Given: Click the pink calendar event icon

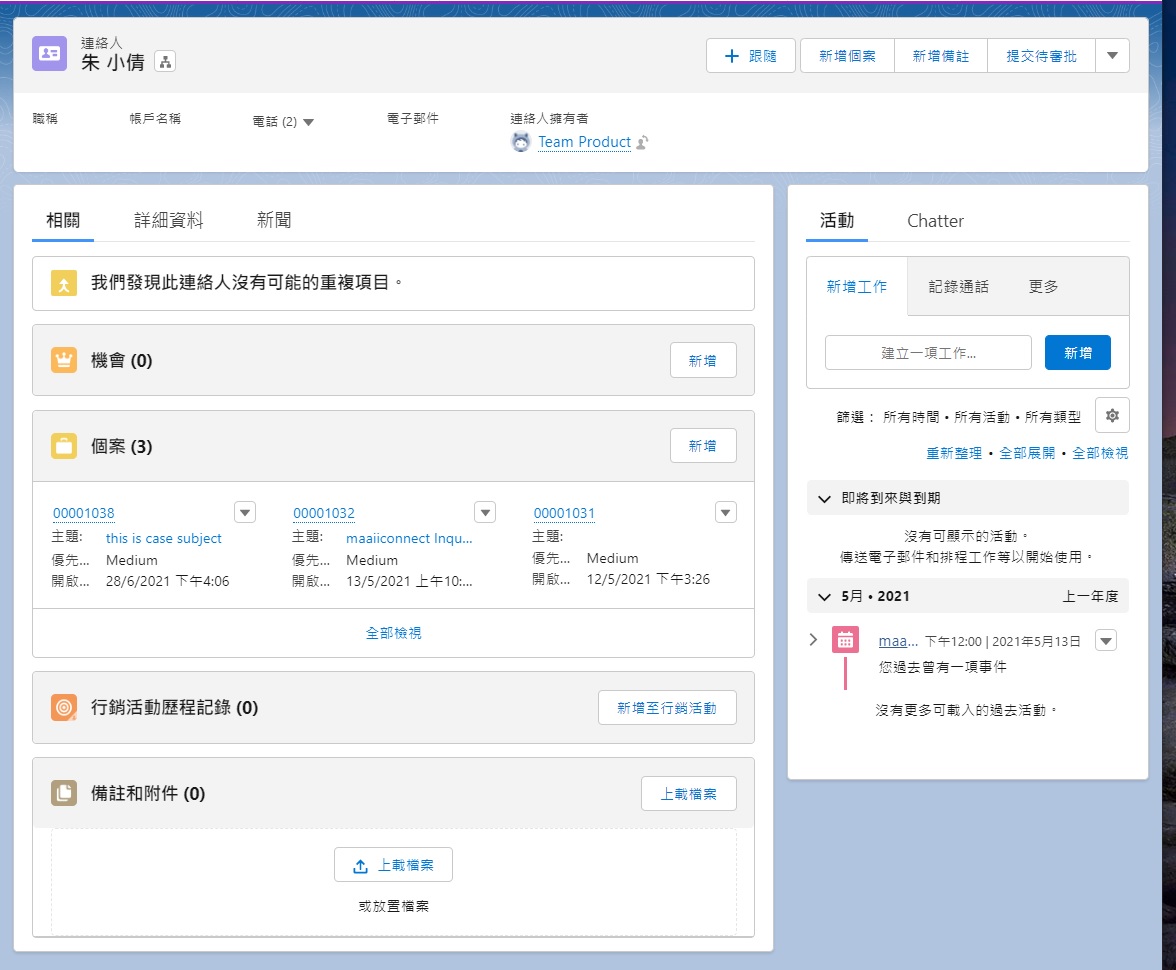Looking at the screenshot, I should [845, 641].
